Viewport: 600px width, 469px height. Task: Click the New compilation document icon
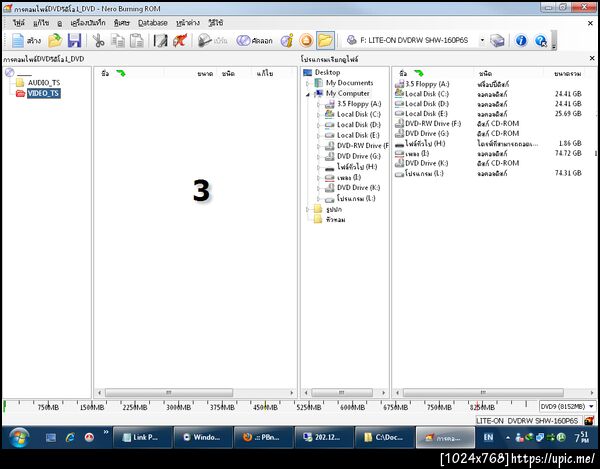coord(18,40)
